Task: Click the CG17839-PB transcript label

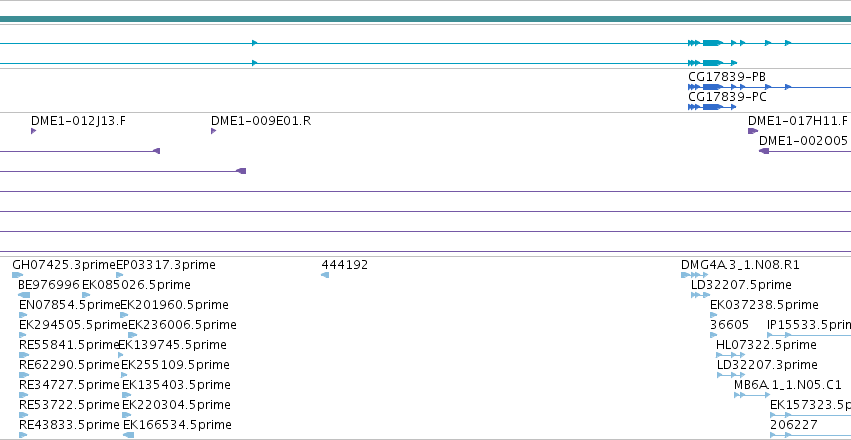Action: tap(727, 76)
